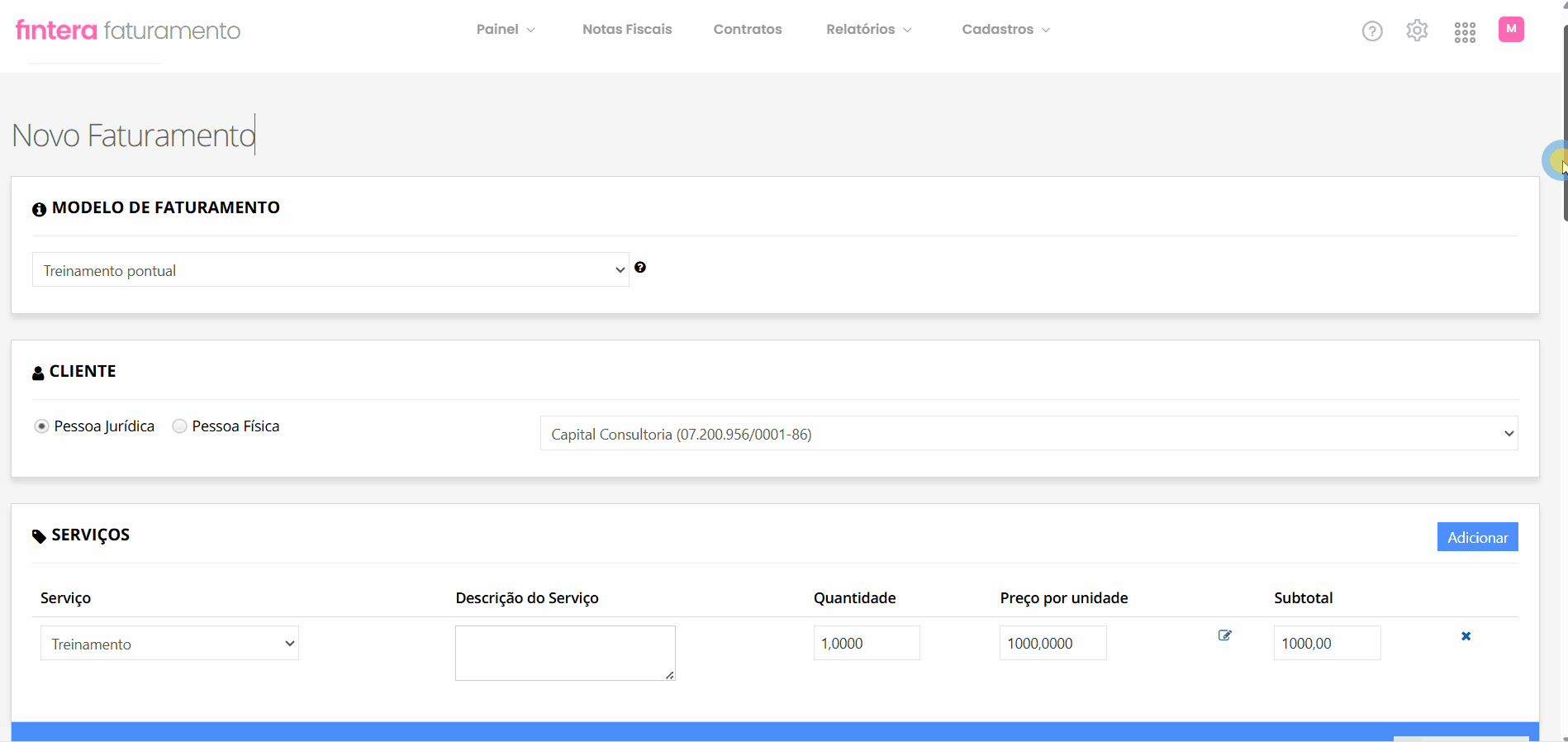Click the Descrição do Serviço text area
Image resolution: width=1568 pixels, height=742 pixels.
pyautogui.click(x=565, y=653)
